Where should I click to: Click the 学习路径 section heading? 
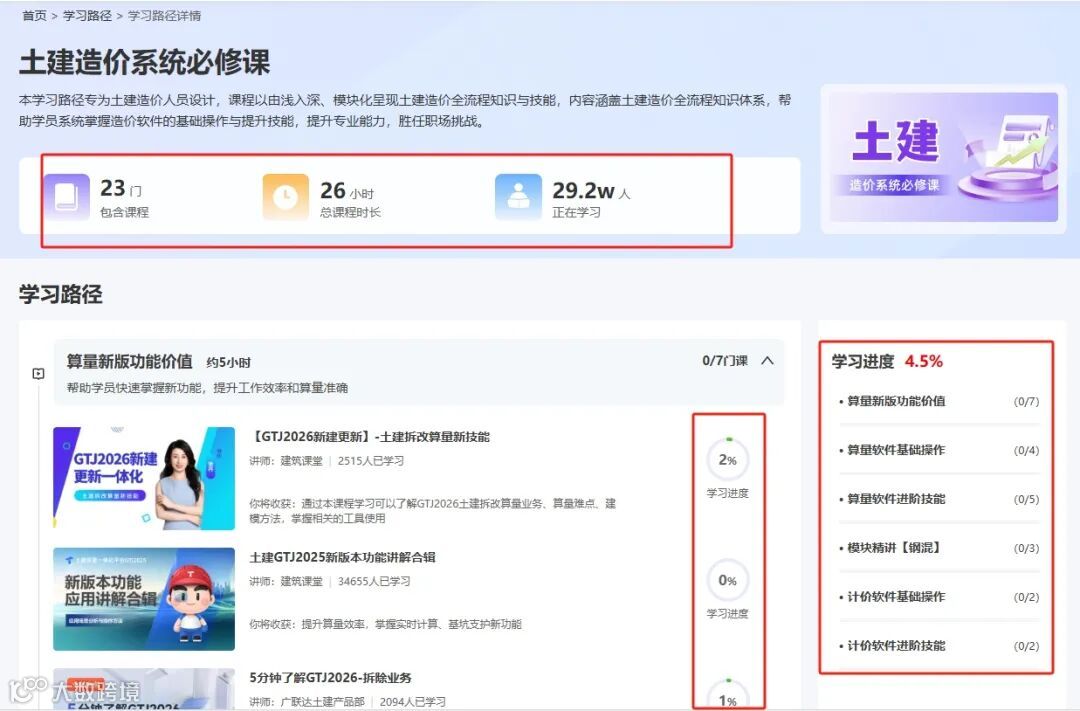61,294
